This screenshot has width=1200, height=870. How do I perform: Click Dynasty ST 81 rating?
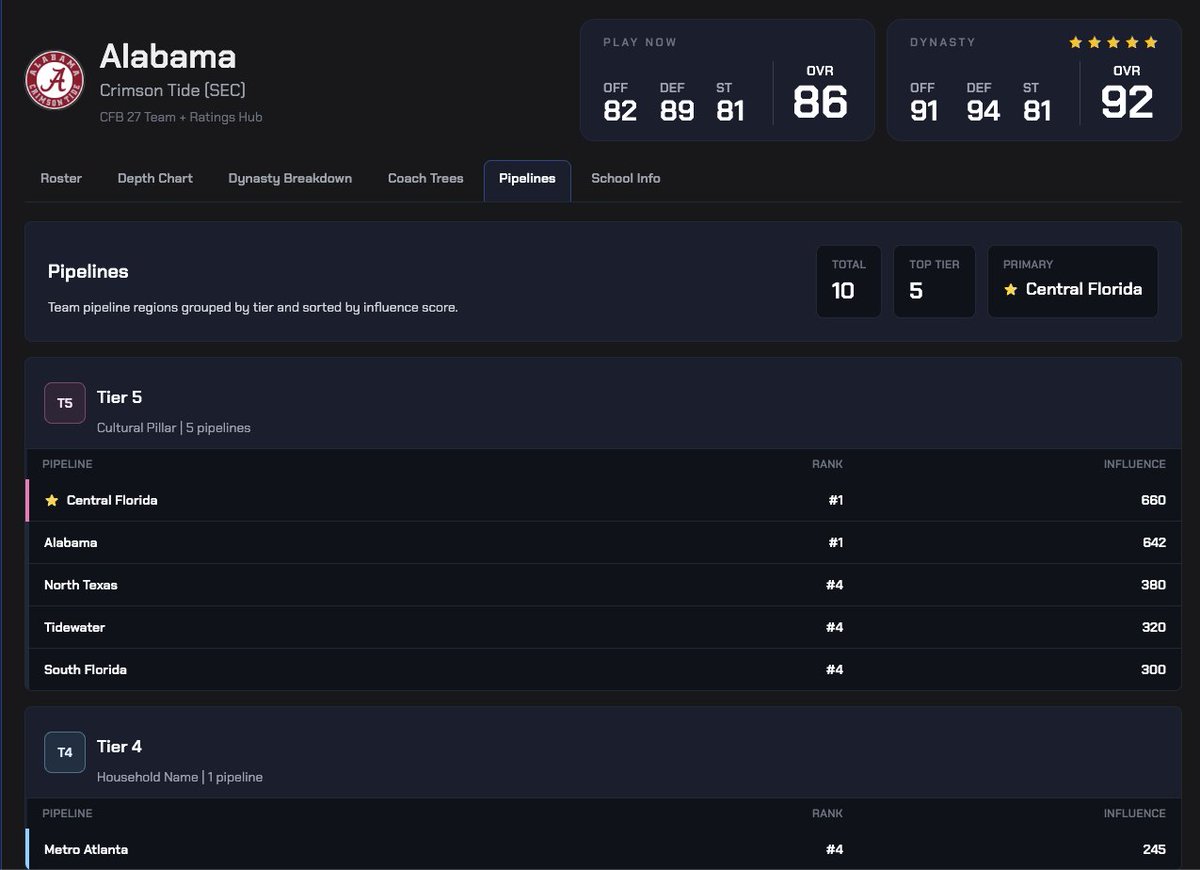click(1037, 110)
